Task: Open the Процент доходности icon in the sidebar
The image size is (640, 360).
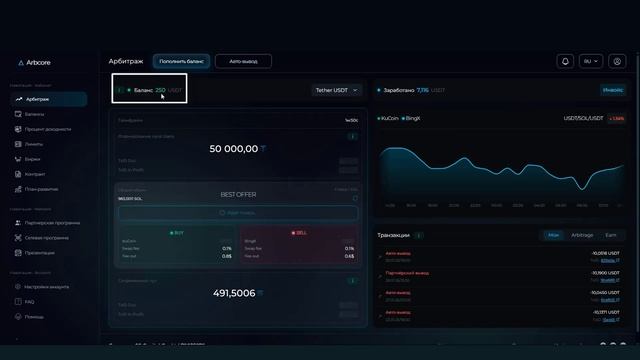Action: tap(18, 129)
